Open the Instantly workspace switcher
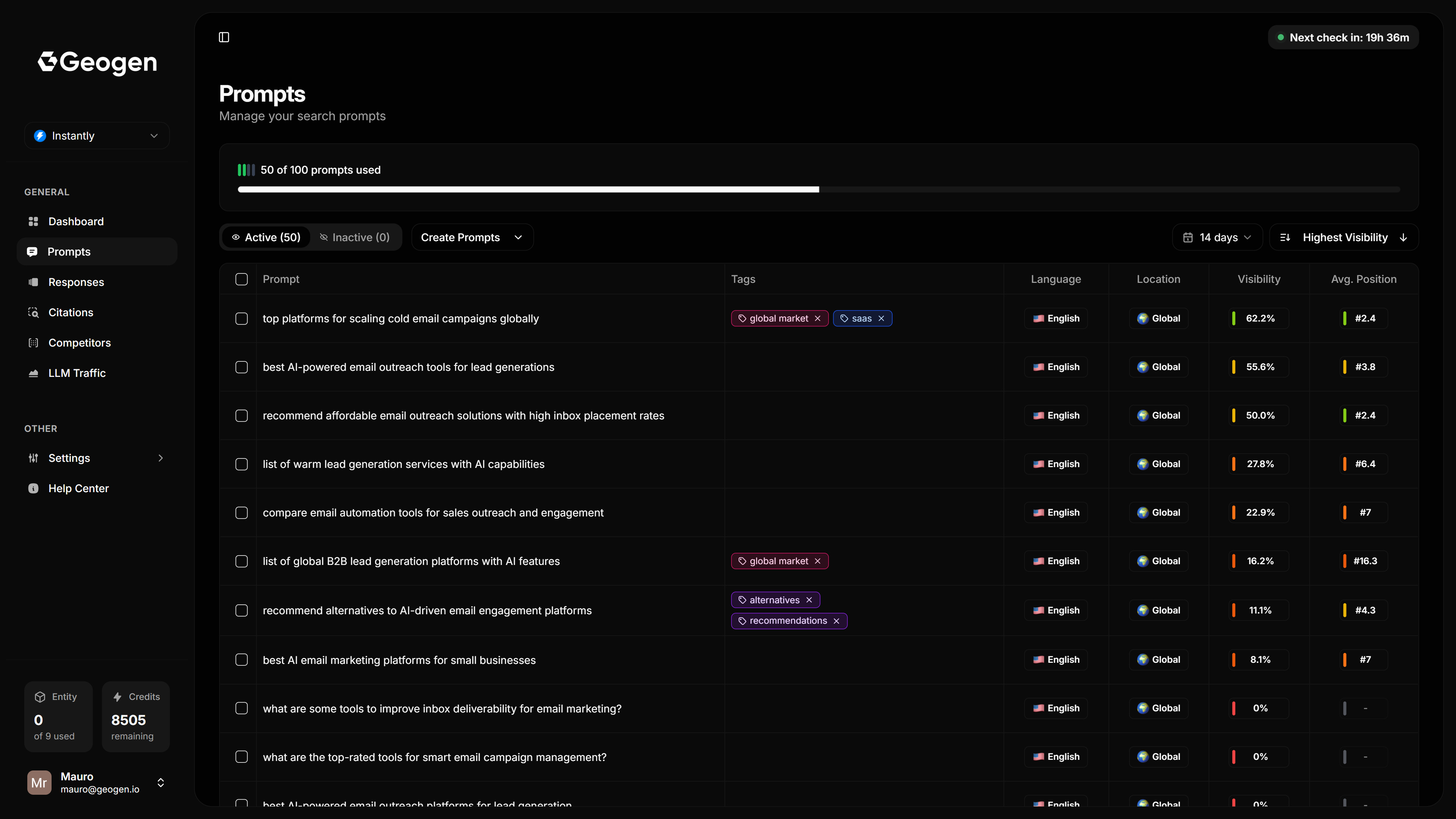 pyautogui.click(x=96, y=135)
